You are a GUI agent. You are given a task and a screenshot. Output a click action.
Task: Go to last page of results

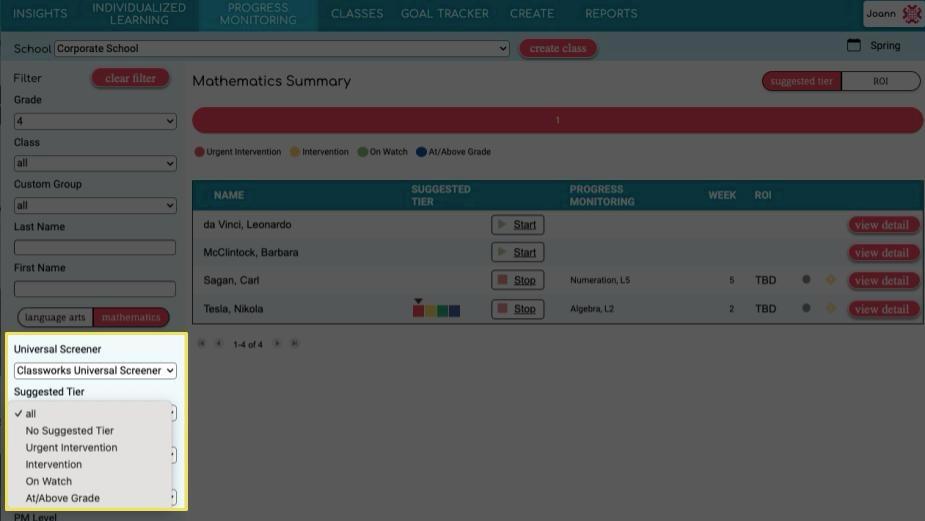click(294, 343)
